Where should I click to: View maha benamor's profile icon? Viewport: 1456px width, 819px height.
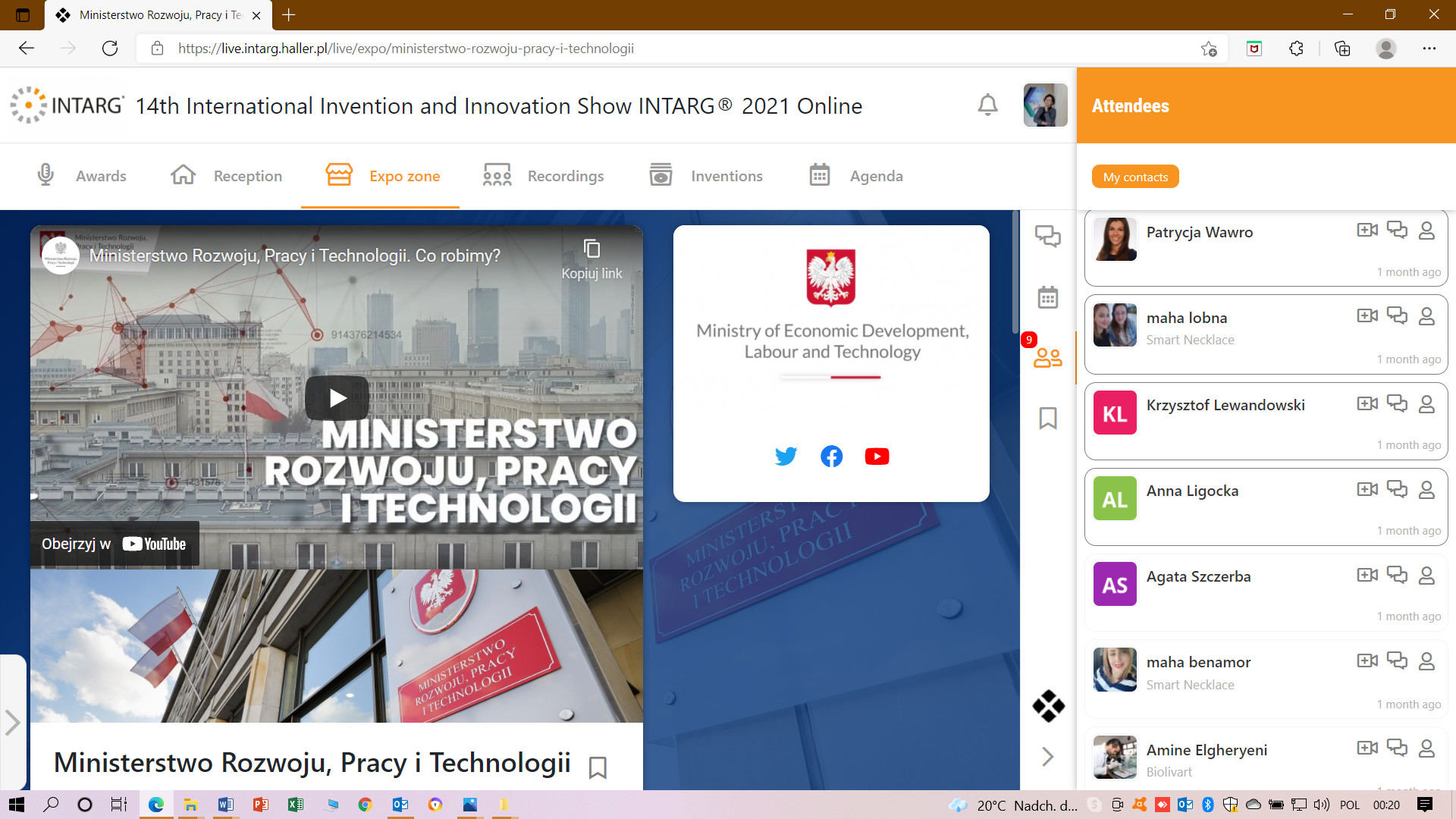click(x=1426, y=661)
